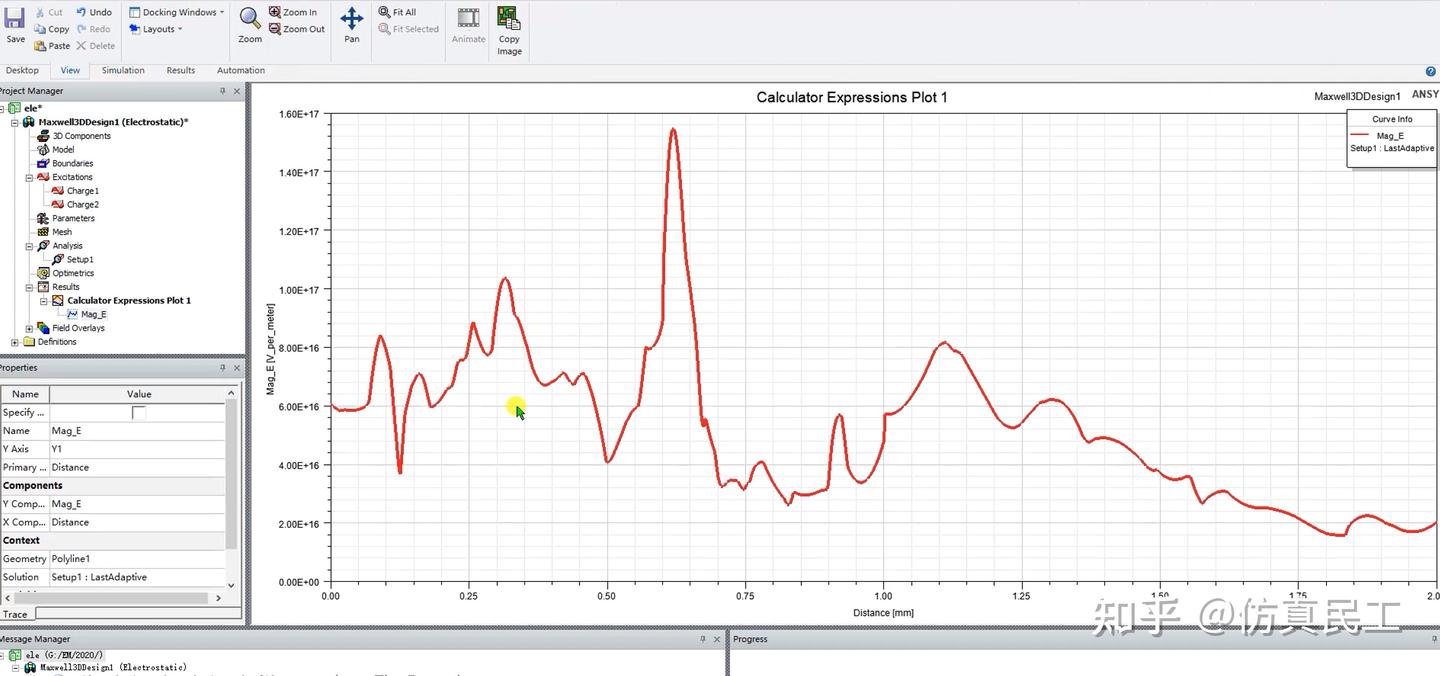This screenshot has width=1440, height=676.
Task: Switch to the Desktop ribbon tab
Action: click(x=22, y=70)
